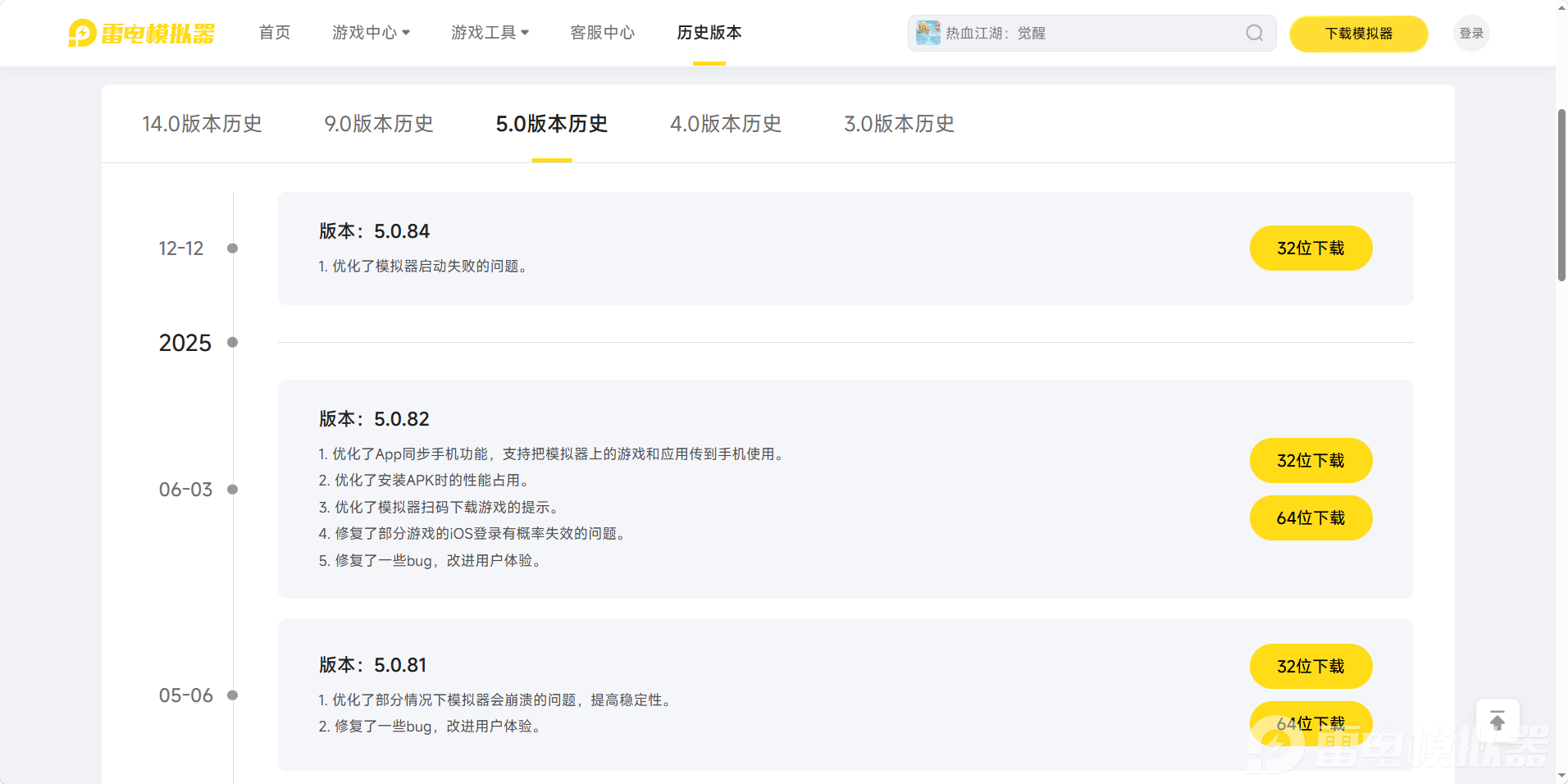
Task: Click the 版本：5.0.82 heading
Action: [374, 419]
